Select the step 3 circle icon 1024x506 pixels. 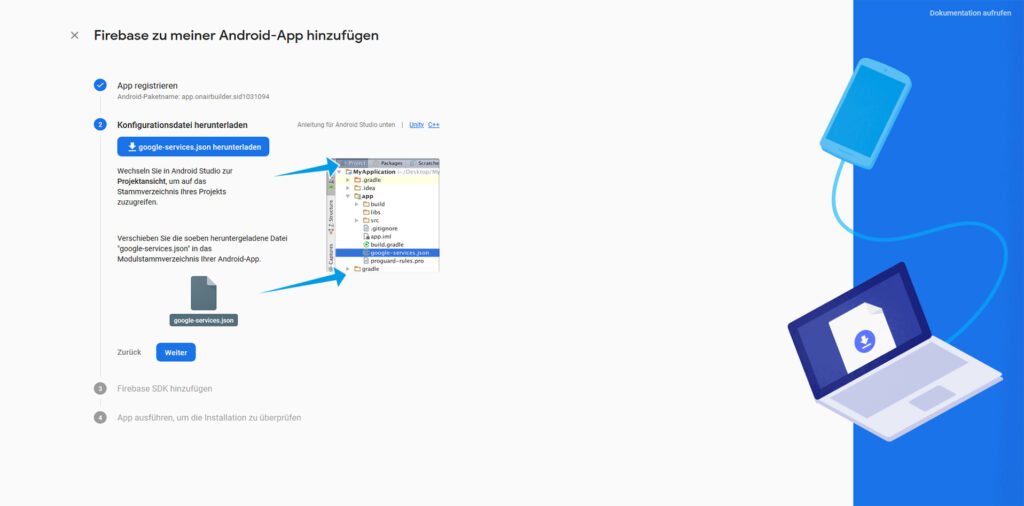coord(100,388)
